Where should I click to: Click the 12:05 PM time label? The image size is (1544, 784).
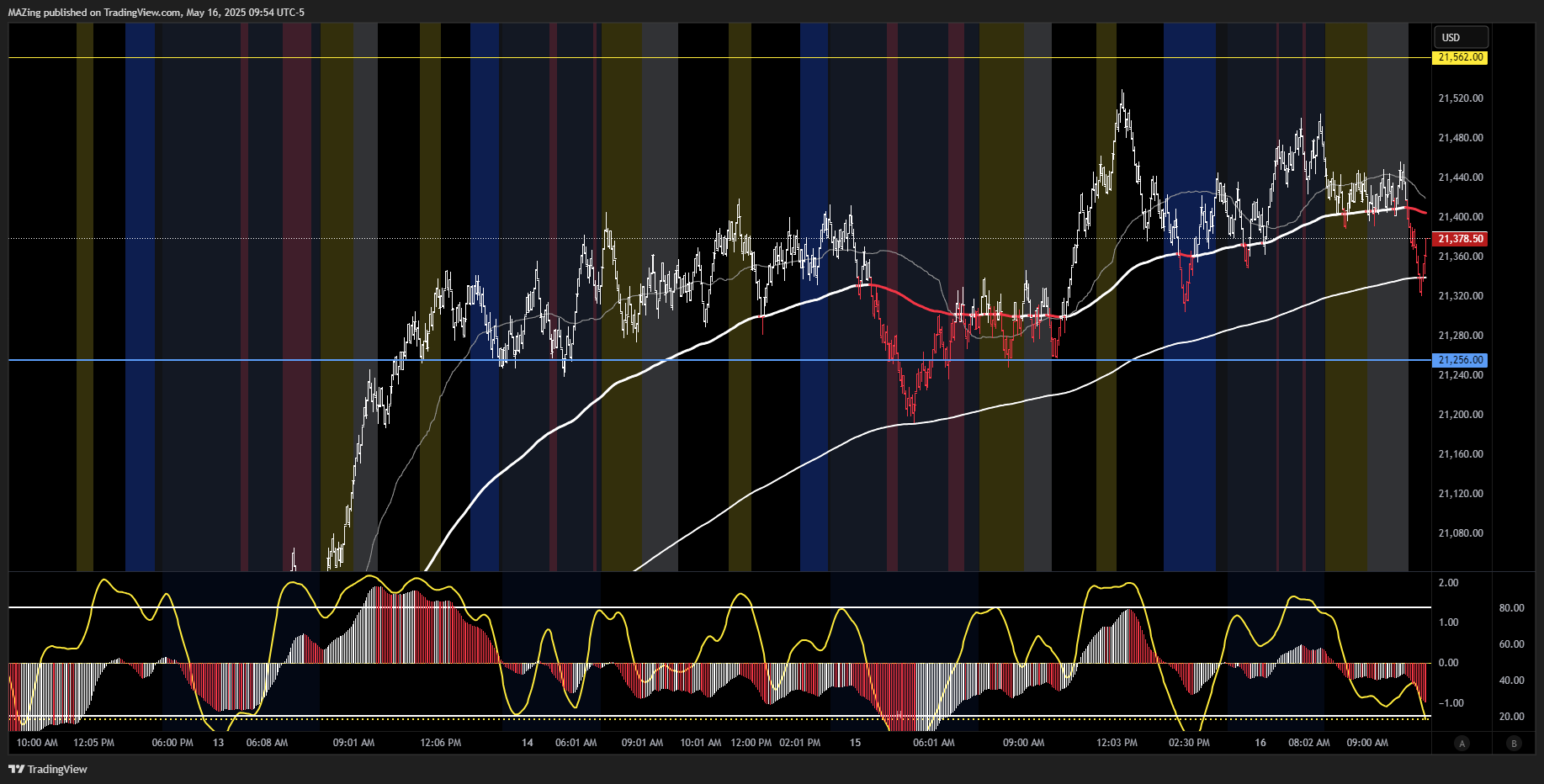(x=93, y=743)
